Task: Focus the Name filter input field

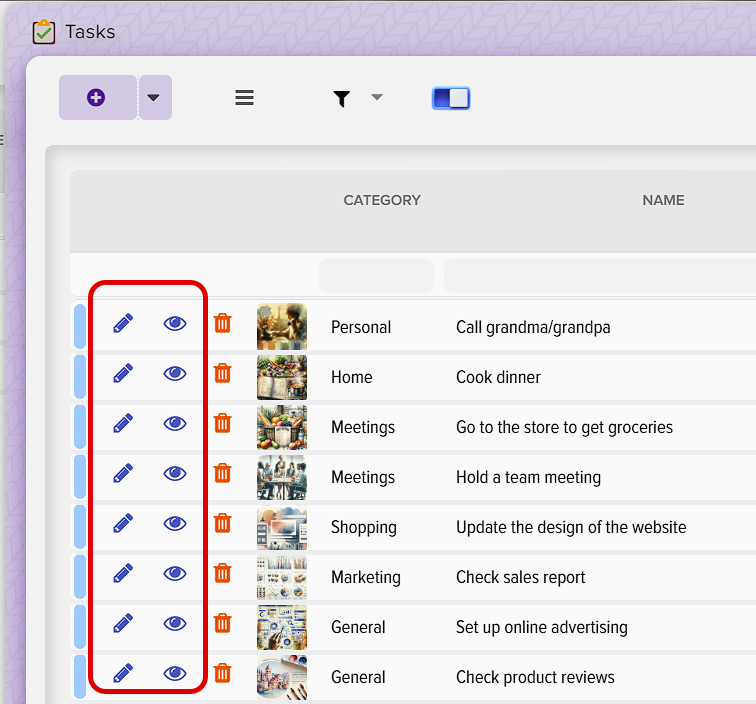Action: pyautogui.click(x=600, y=275)
